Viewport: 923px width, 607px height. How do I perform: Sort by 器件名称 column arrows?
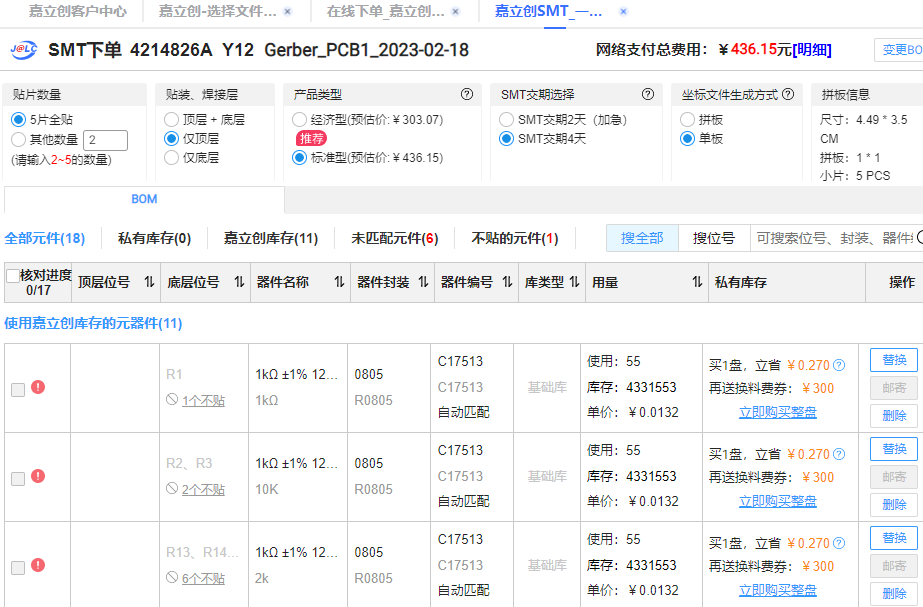(339, 282)
